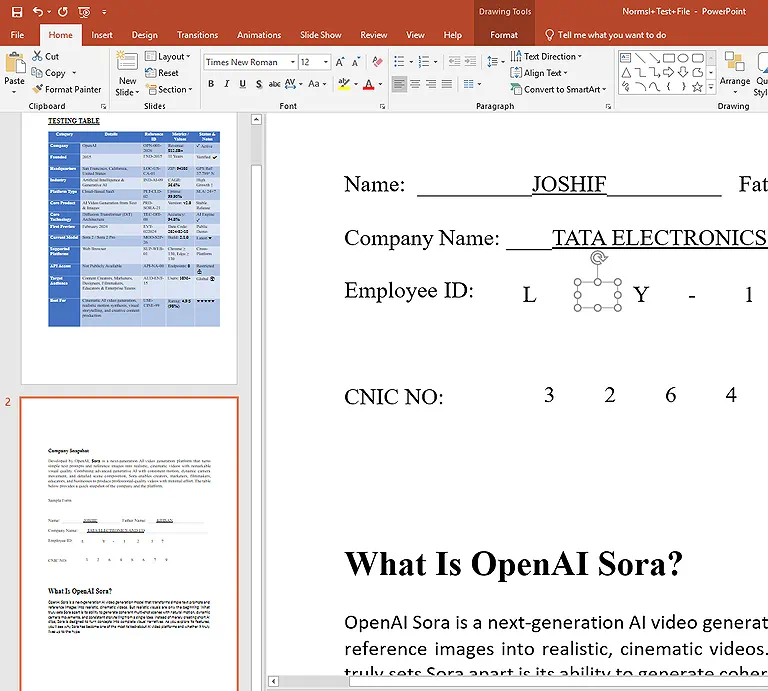Align text left
This screenshot has width=768, height=691.
399,84
